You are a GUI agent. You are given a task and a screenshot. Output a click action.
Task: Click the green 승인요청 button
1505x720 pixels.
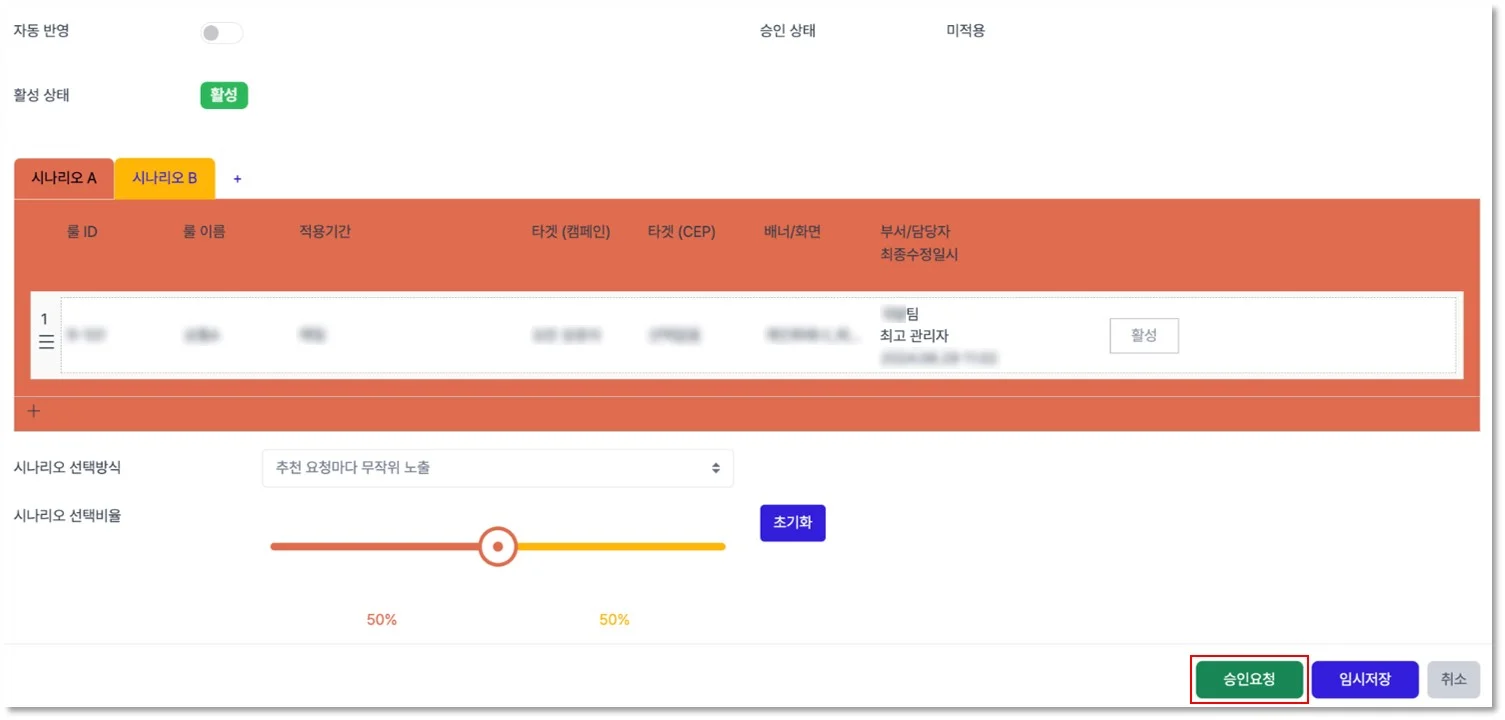[x=1248, y=679]
